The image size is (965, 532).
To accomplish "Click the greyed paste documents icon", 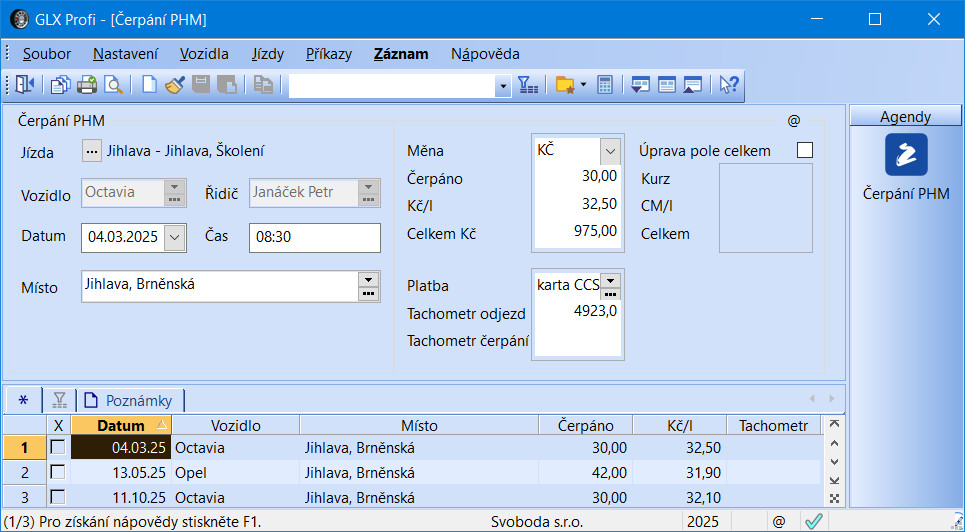I will 263,85.
